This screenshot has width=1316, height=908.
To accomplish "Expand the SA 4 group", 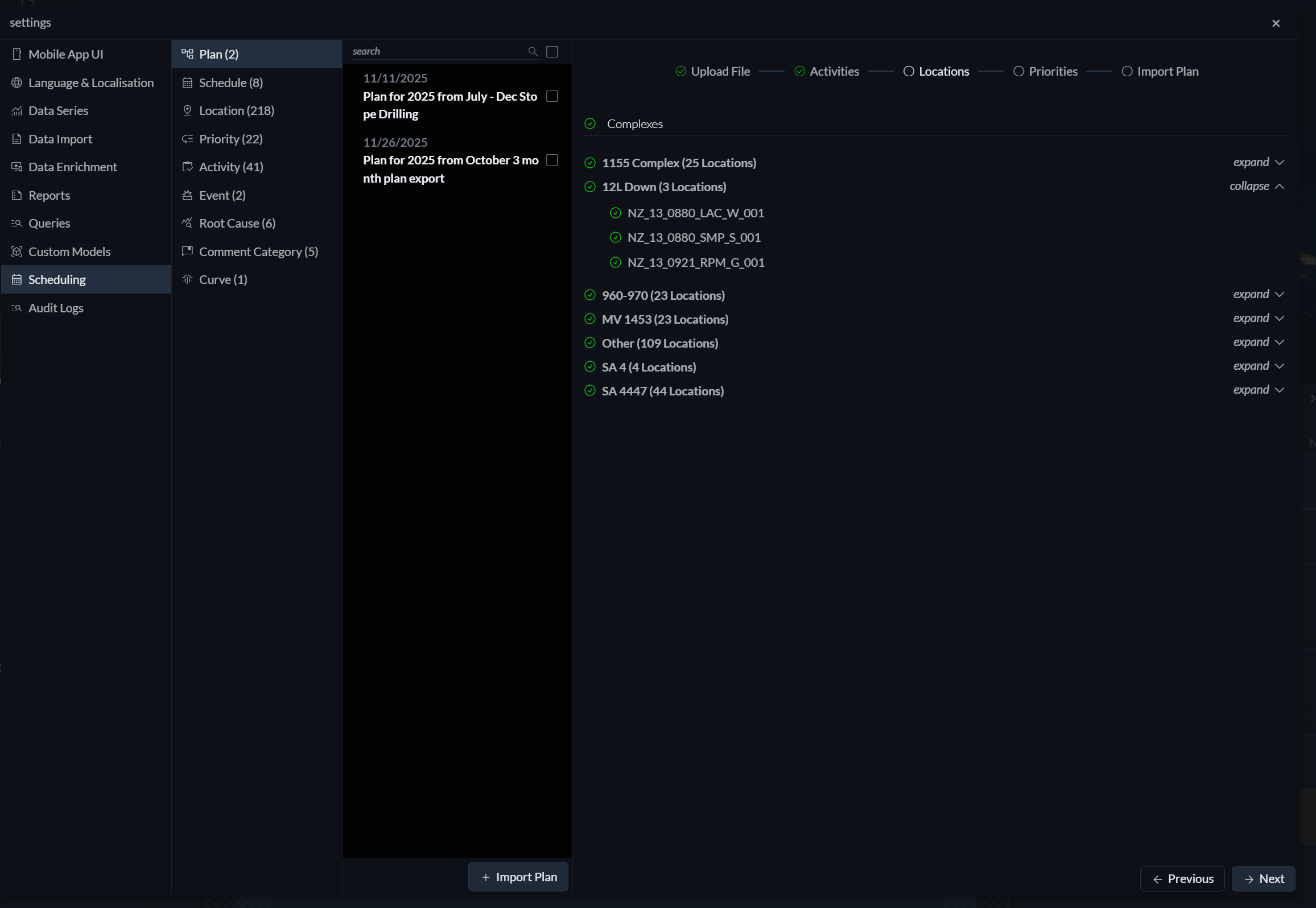I will coord(1259,366).
